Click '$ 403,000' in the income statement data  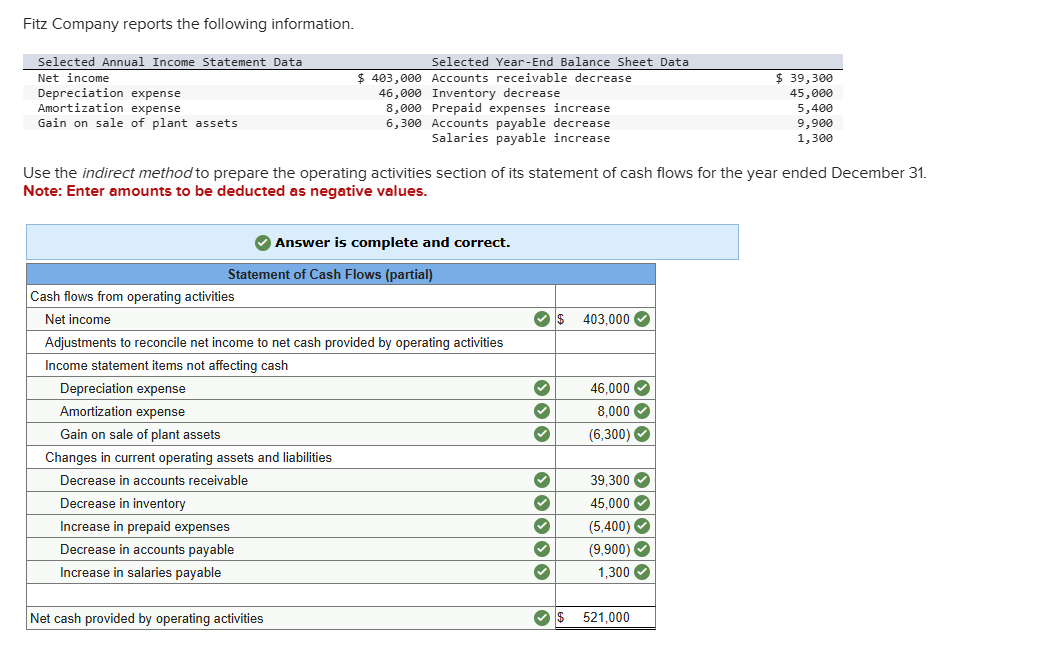(389, 78)
